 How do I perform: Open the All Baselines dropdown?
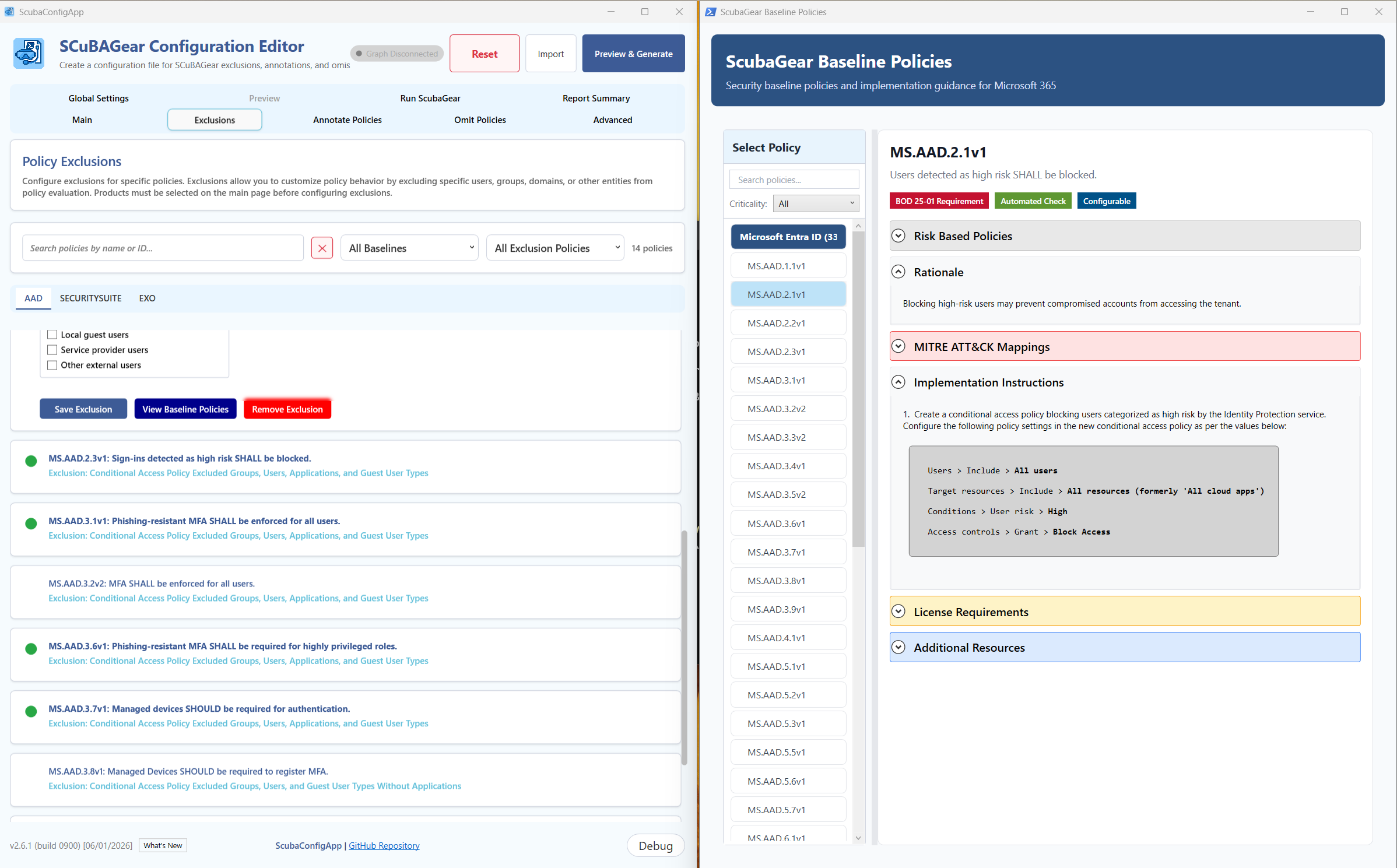click(x=409, y=248)
